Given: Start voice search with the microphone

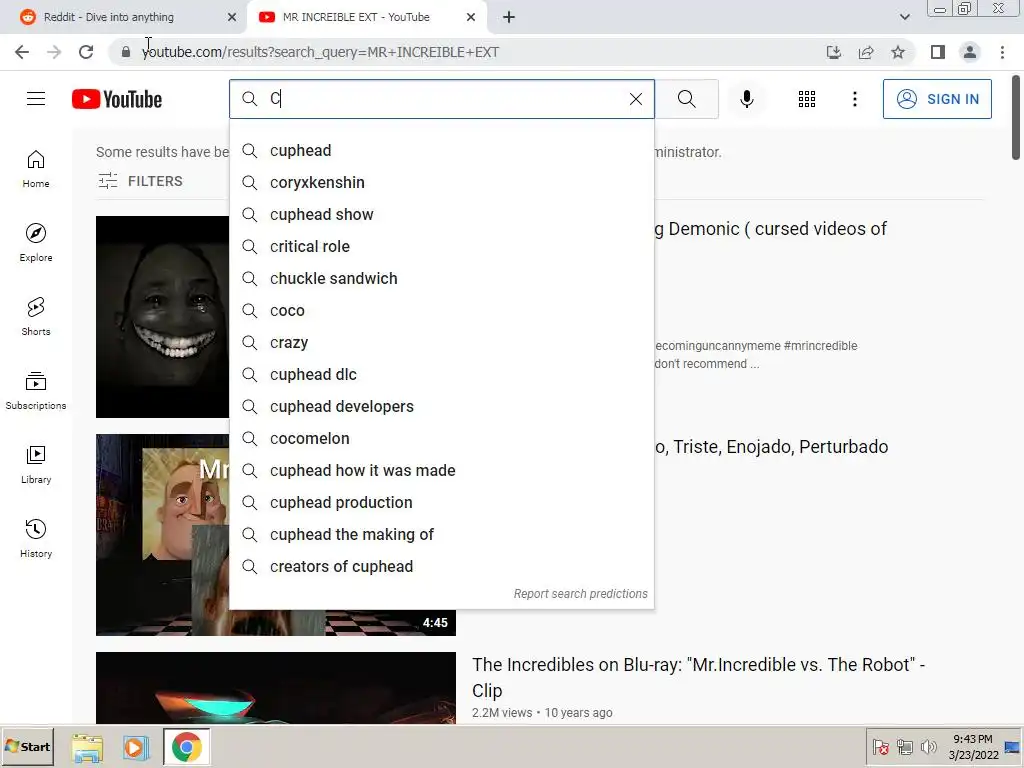Looking at the screenshot, I should click(746, 99).
